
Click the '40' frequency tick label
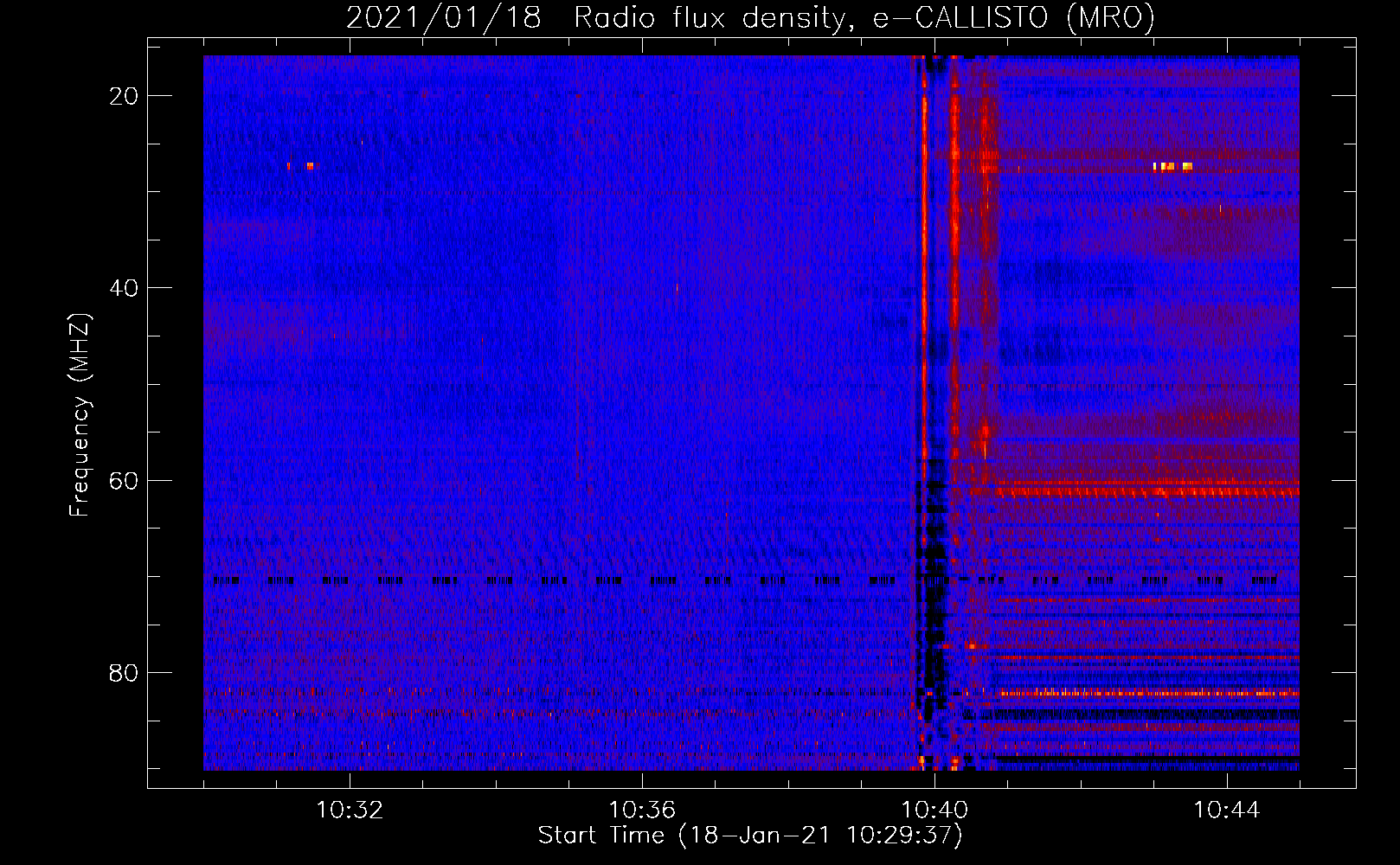124,288
